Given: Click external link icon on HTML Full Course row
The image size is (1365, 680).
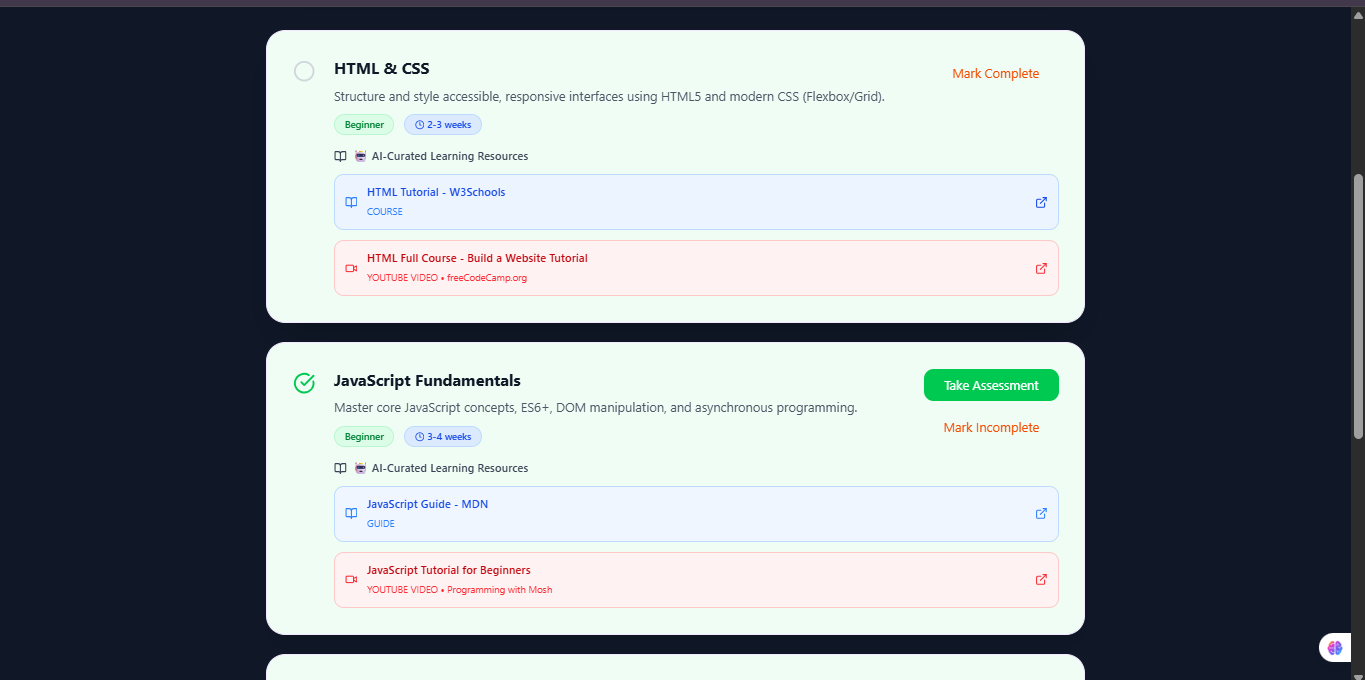Looking at the screenshot, I should coord(1041,268).
